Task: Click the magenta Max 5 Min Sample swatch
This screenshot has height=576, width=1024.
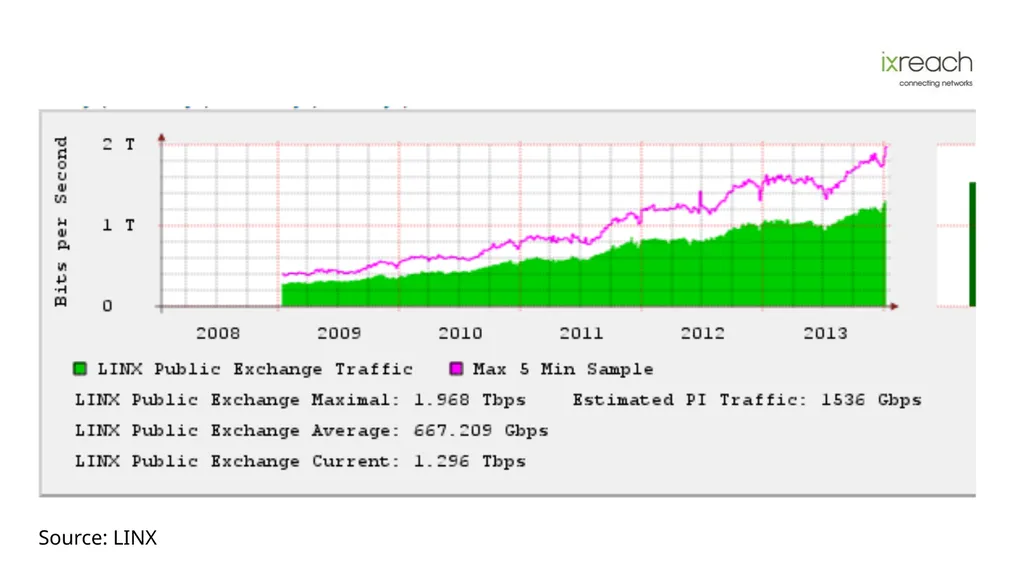Action: pos(456,369)
